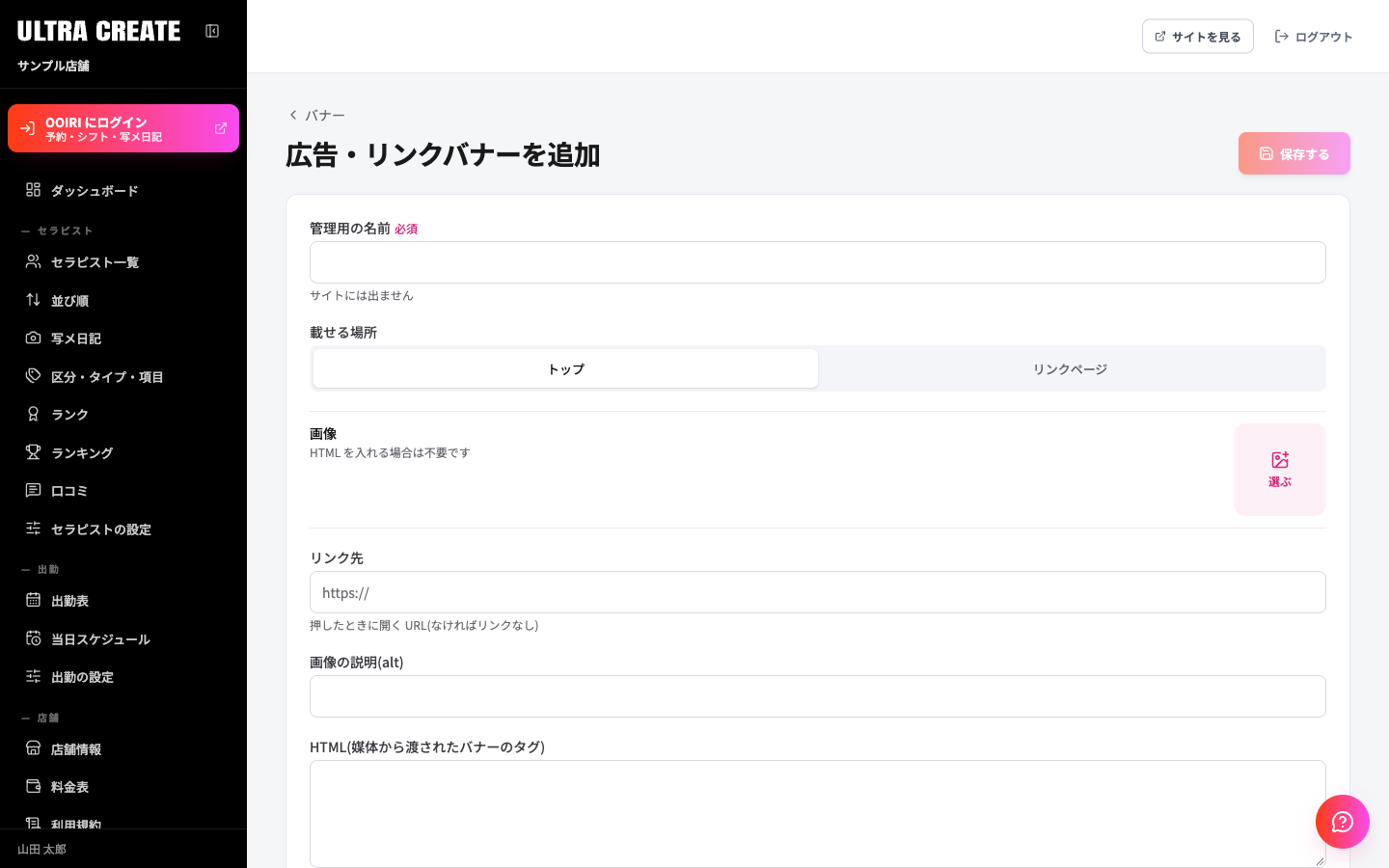Click サイトを見る button
The height and width of the screenshot is (868, 1389).
pyautogui.click(x=1198, y=37)
